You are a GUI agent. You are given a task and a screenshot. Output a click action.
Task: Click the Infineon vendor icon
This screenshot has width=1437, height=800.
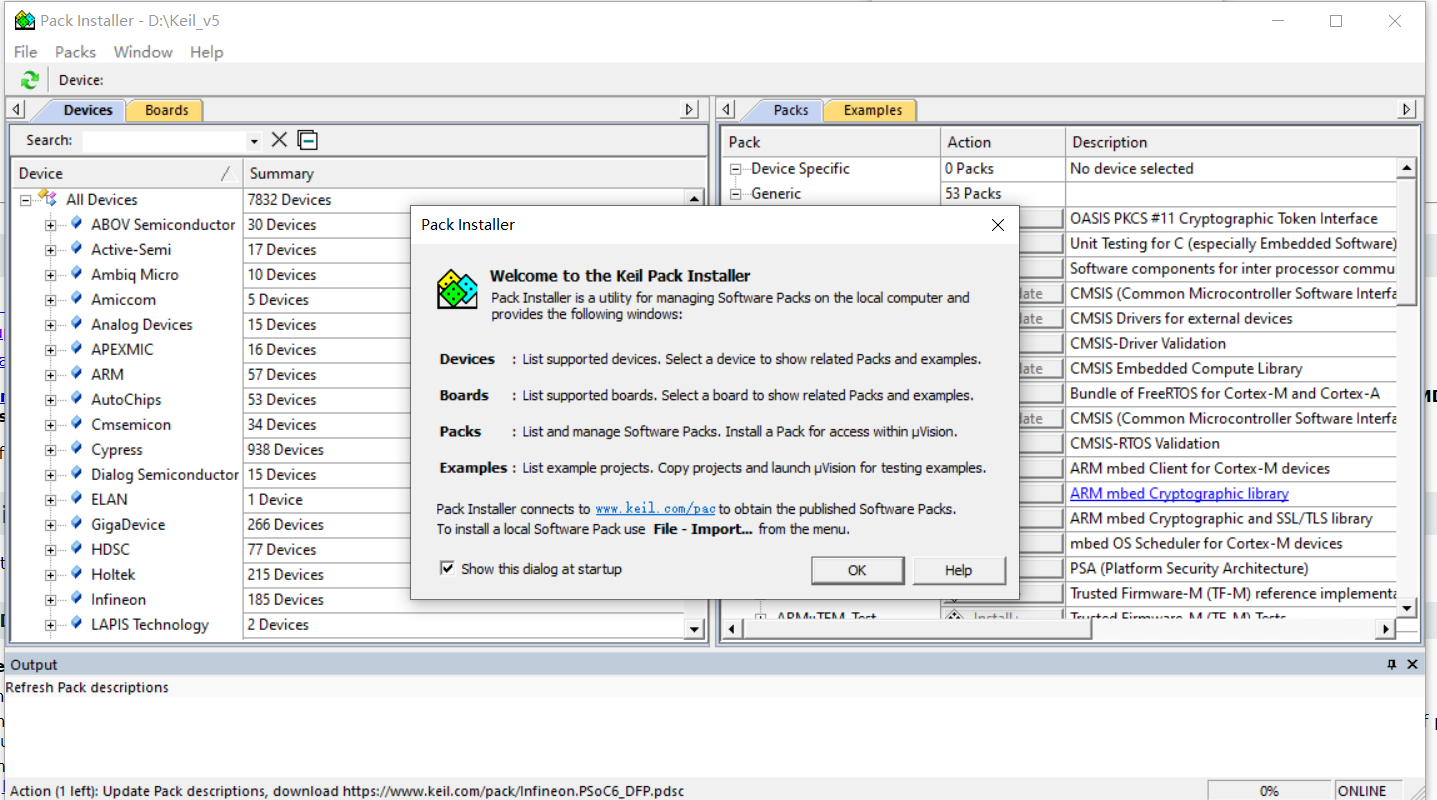coord(76,599)
